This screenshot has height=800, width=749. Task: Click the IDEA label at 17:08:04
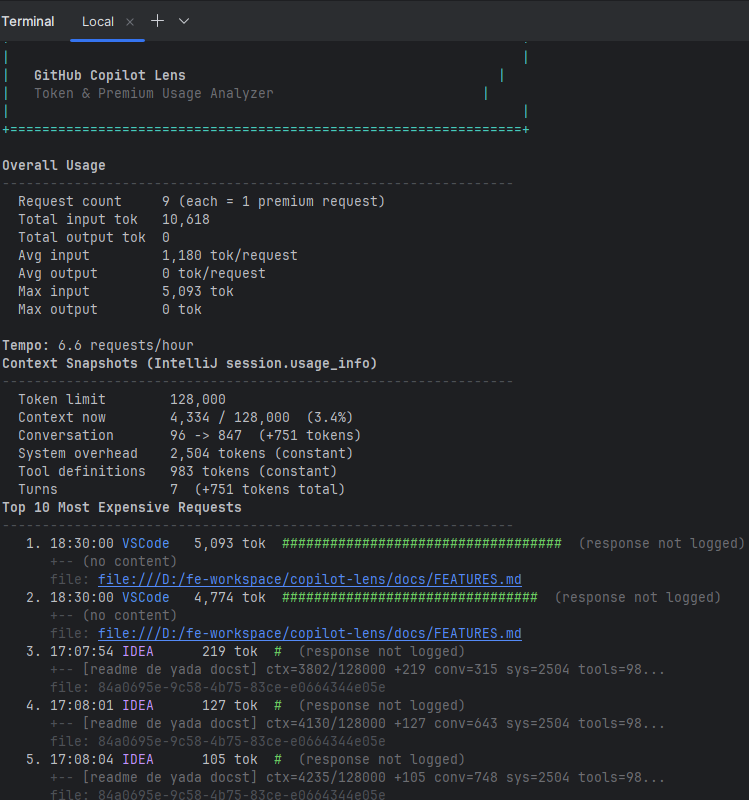pos(138,760)
